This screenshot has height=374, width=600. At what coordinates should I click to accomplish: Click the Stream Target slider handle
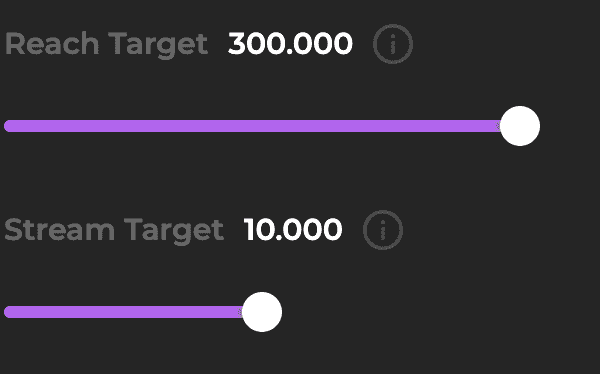tap(262, 312)
